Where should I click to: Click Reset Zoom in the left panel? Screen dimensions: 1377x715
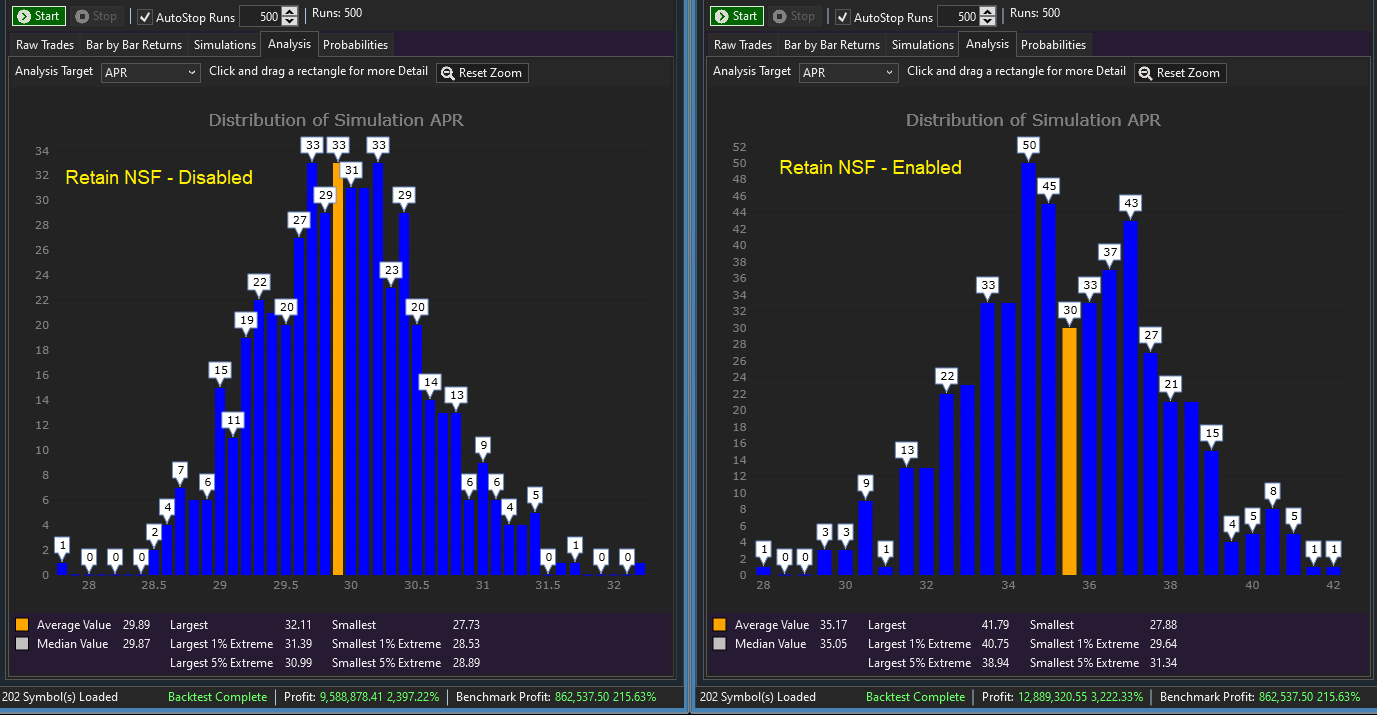[482, 73]
